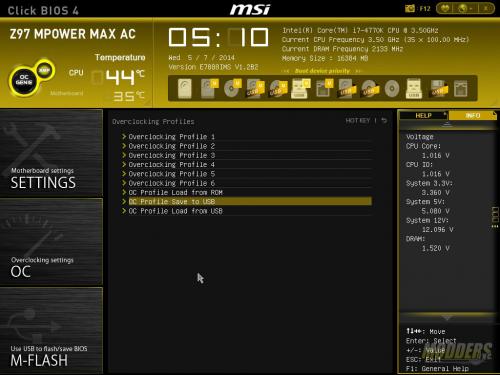The width and height of the screenshot is (500, 375).
Task: Click the F12 screenshot camera icon
Action: pyautogui.click(x=410, y=8)
